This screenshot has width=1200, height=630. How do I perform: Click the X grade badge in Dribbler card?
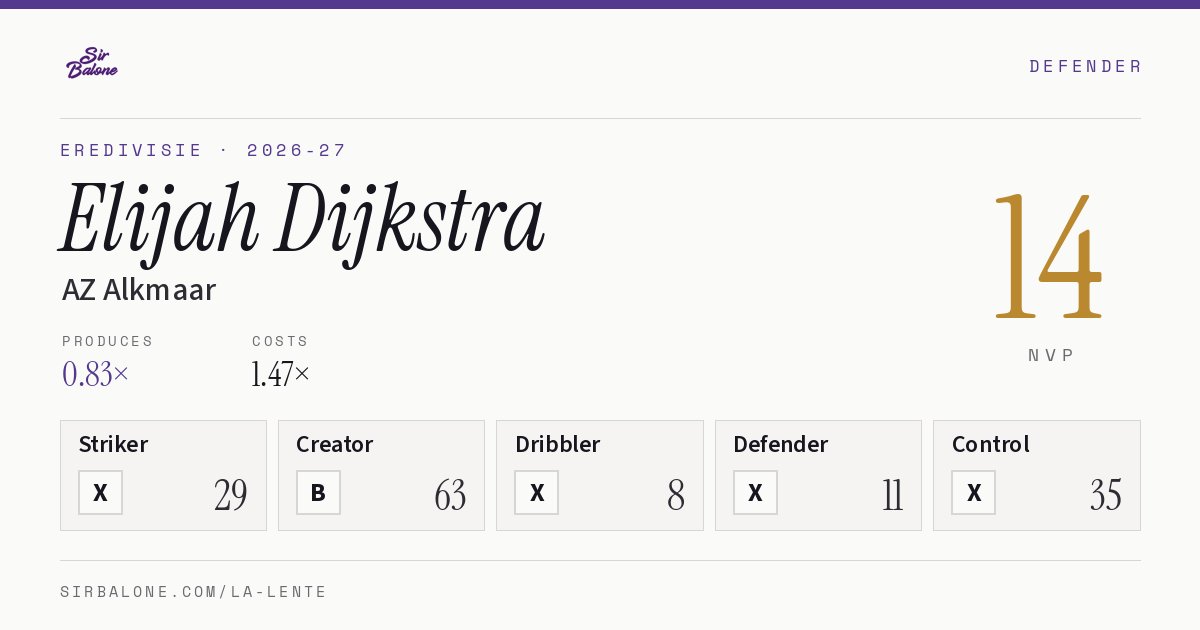pyautogui.click(x=537, y=493)
